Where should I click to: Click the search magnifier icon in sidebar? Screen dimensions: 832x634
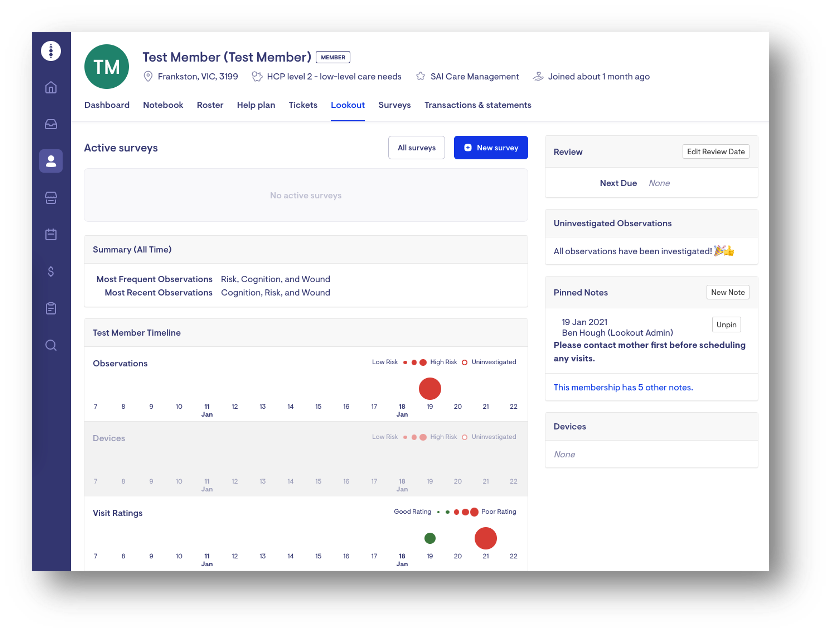point(51,345)
